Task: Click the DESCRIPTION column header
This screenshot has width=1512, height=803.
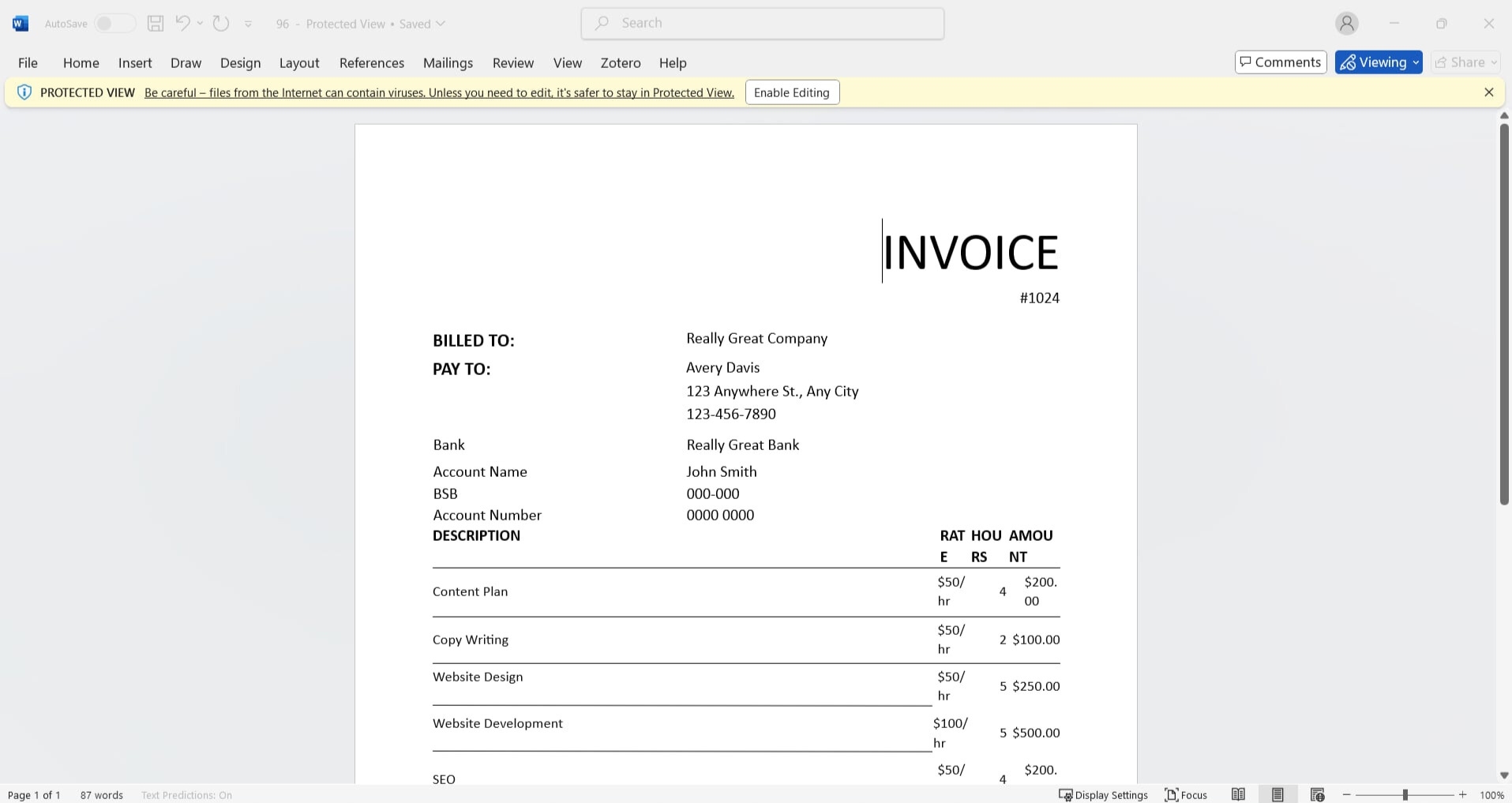Action: [476, 535]
